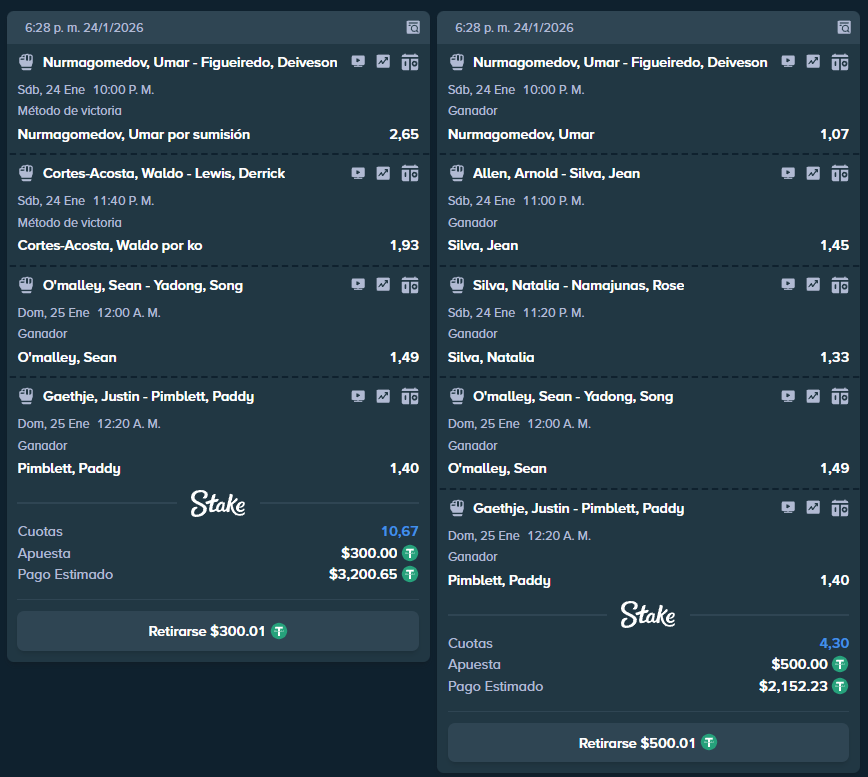Screen dimensions: 868x777
Task: Open live stream for O'malley fight, right slip
Action: [788, 396]
